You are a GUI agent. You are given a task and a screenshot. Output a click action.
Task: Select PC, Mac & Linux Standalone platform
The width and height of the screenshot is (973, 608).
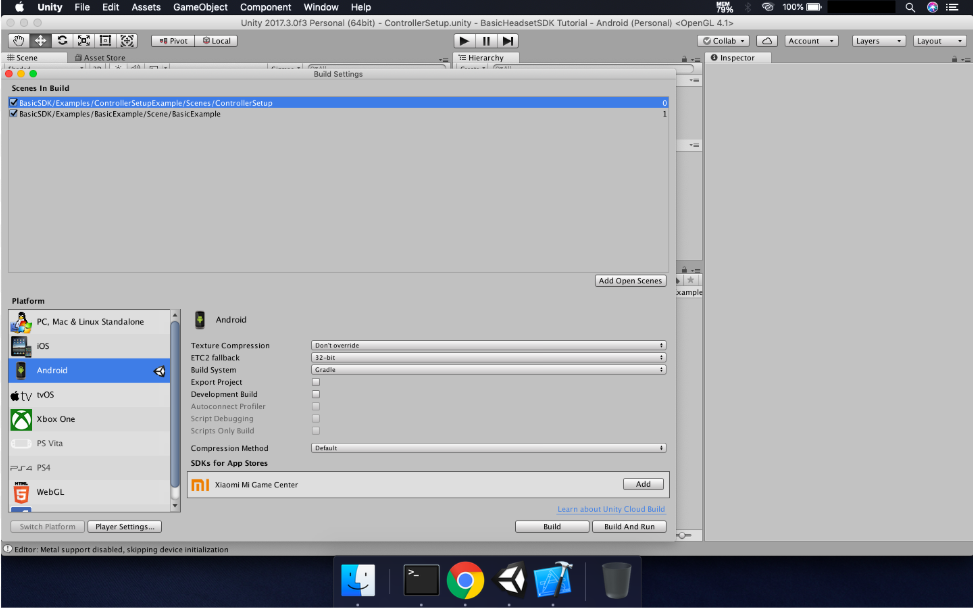89,321
